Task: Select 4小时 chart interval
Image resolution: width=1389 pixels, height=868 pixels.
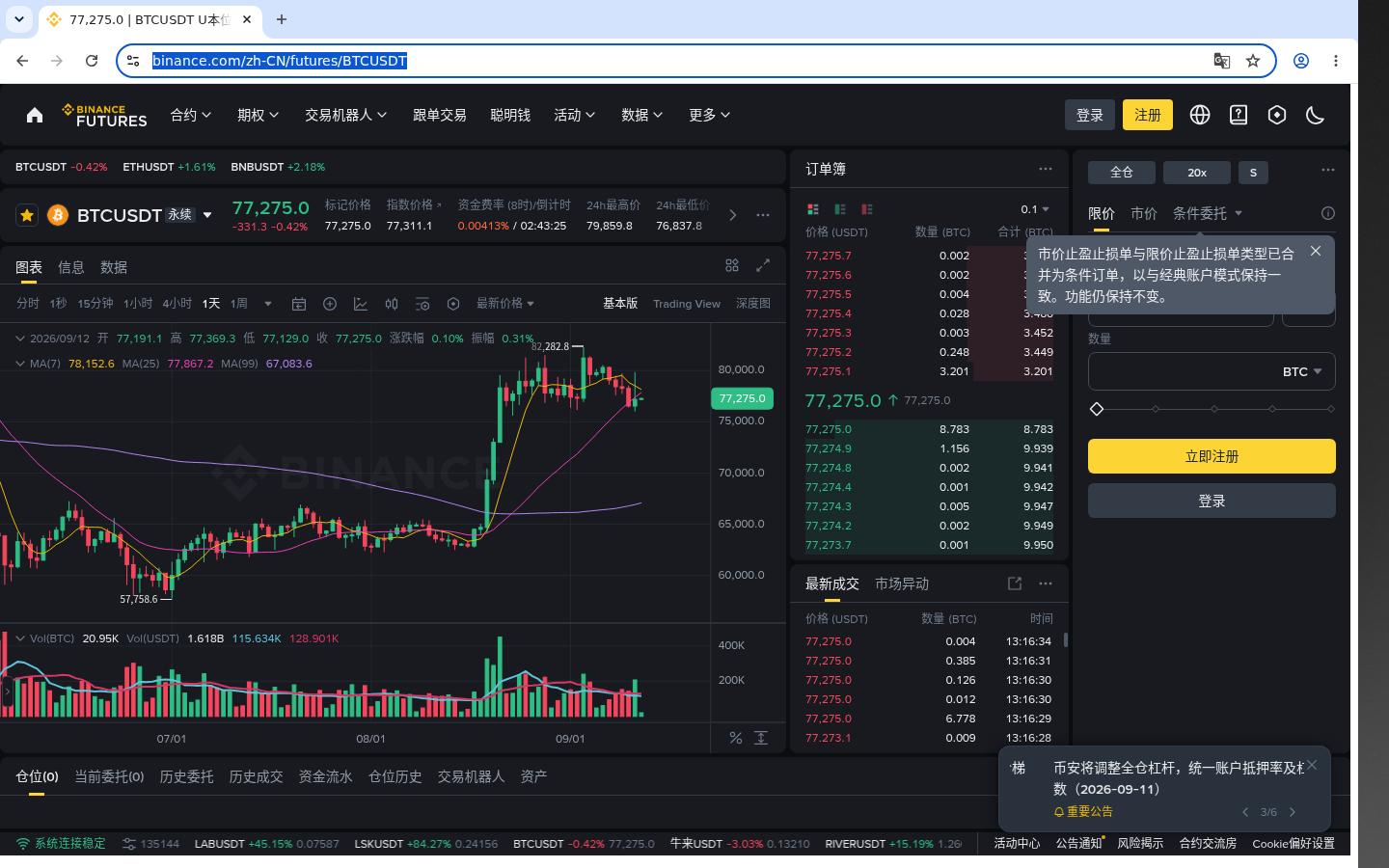Action: 177,304
